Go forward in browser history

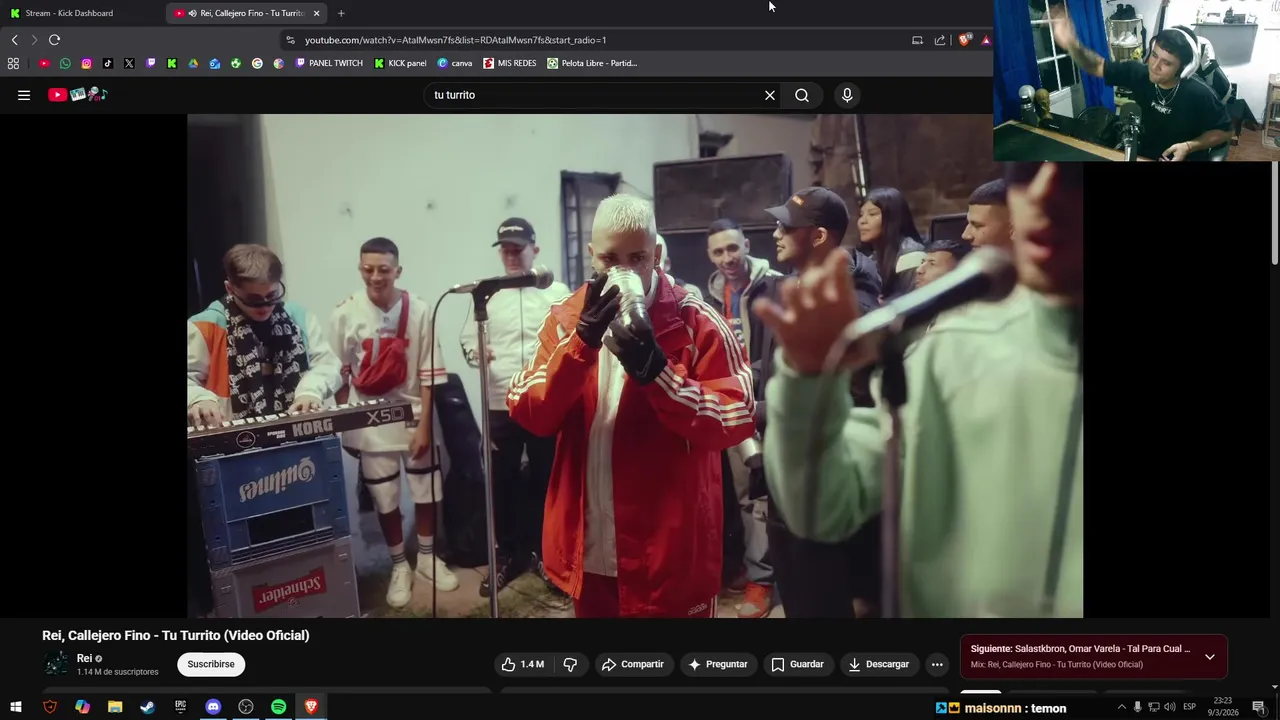tap(34, 40)
